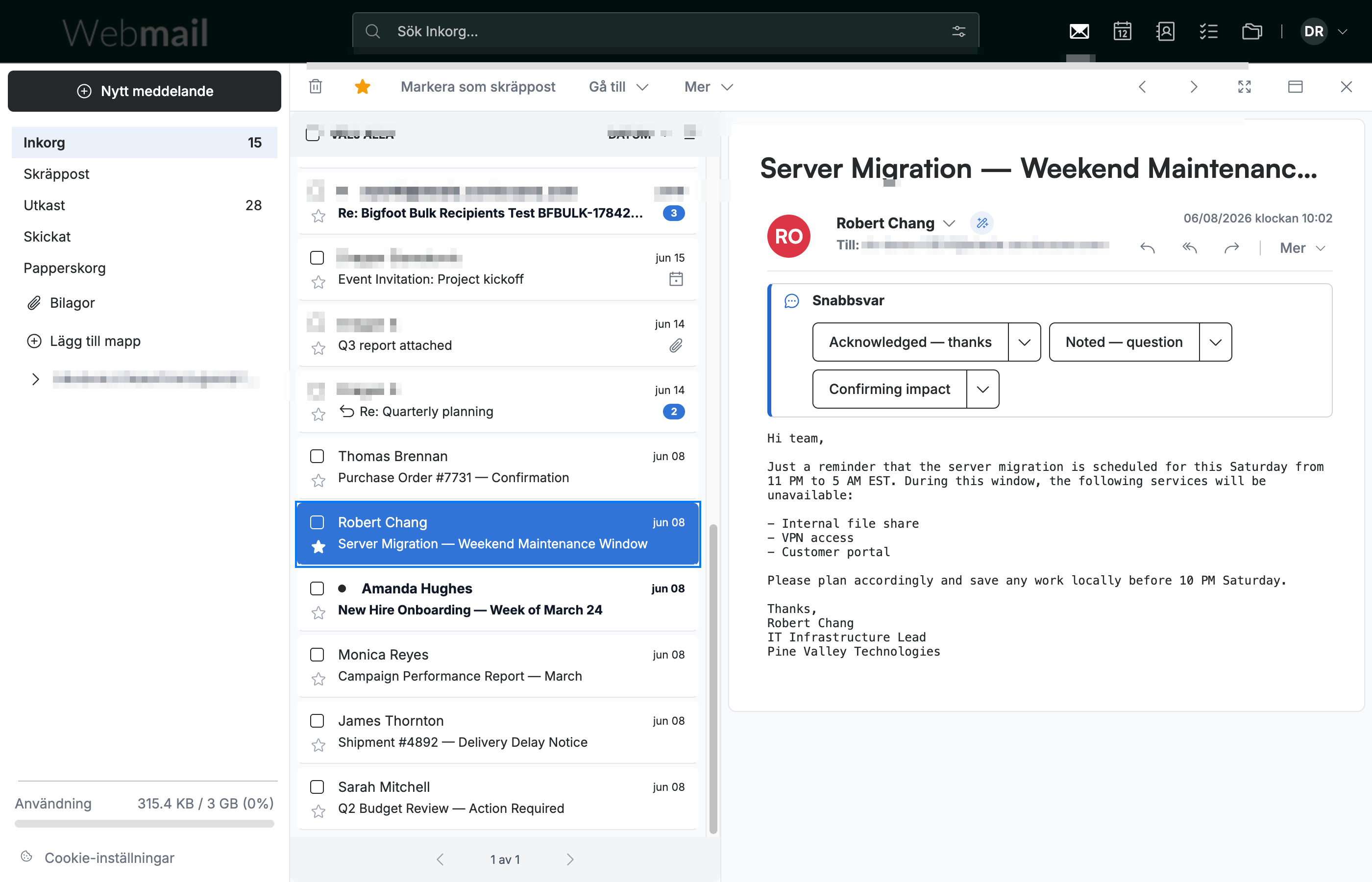Open the DR account menu
The width and height of the screenshot is (1372, 882).
pos(1324,31)
